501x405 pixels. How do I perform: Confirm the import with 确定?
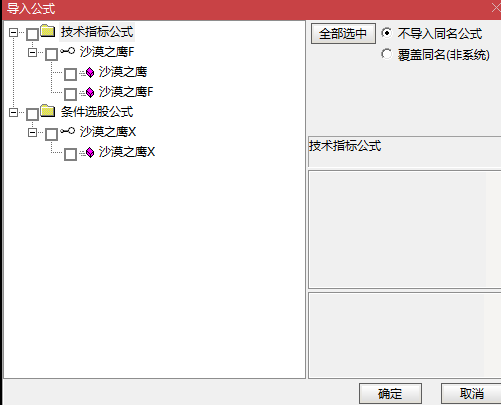(390, 393)
